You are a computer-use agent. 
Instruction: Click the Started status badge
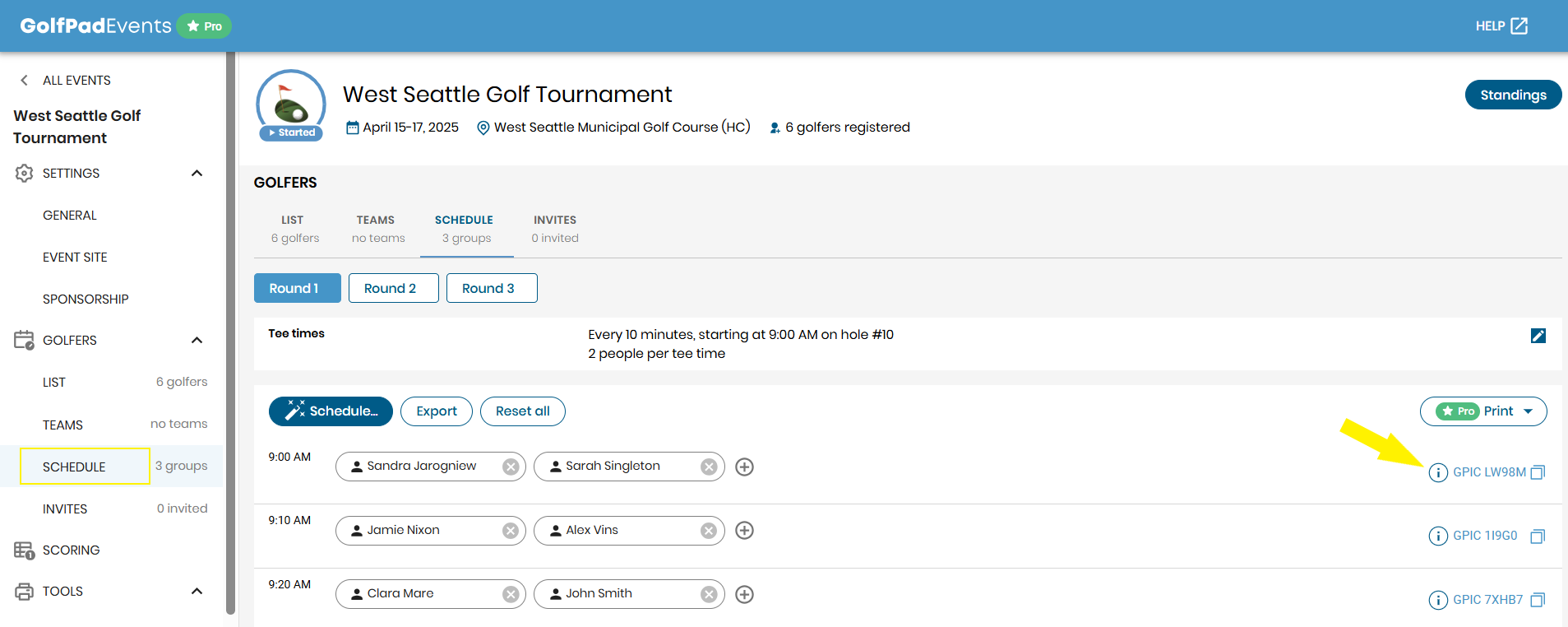(x=291, y=132)
